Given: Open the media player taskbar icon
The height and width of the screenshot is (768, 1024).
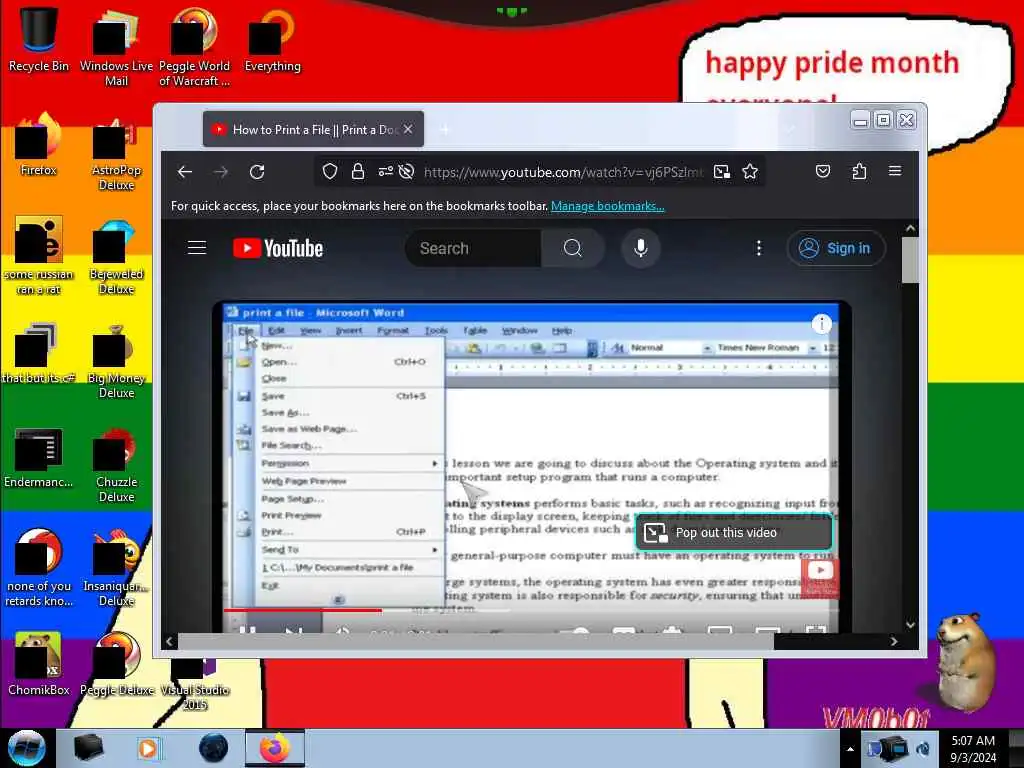Looking at the screenshot, I should tap(148, 748).
